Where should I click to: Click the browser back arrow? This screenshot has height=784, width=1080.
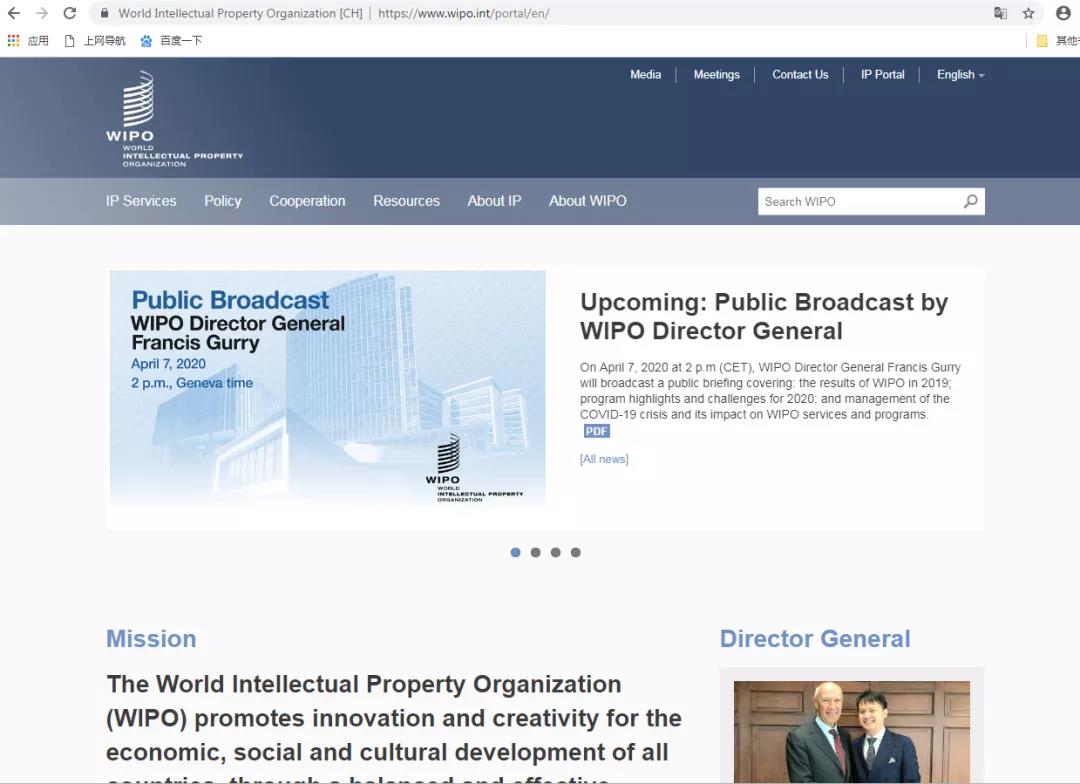(14, 13)
